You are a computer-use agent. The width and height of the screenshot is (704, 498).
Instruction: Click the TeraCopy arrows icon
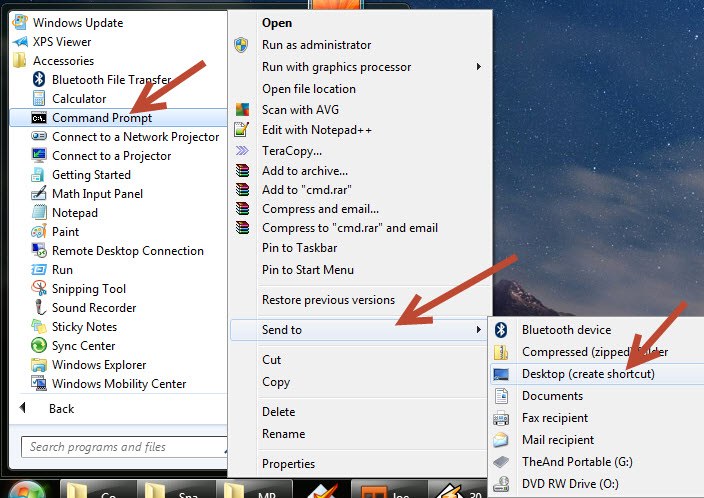click(x=242, y=150)
